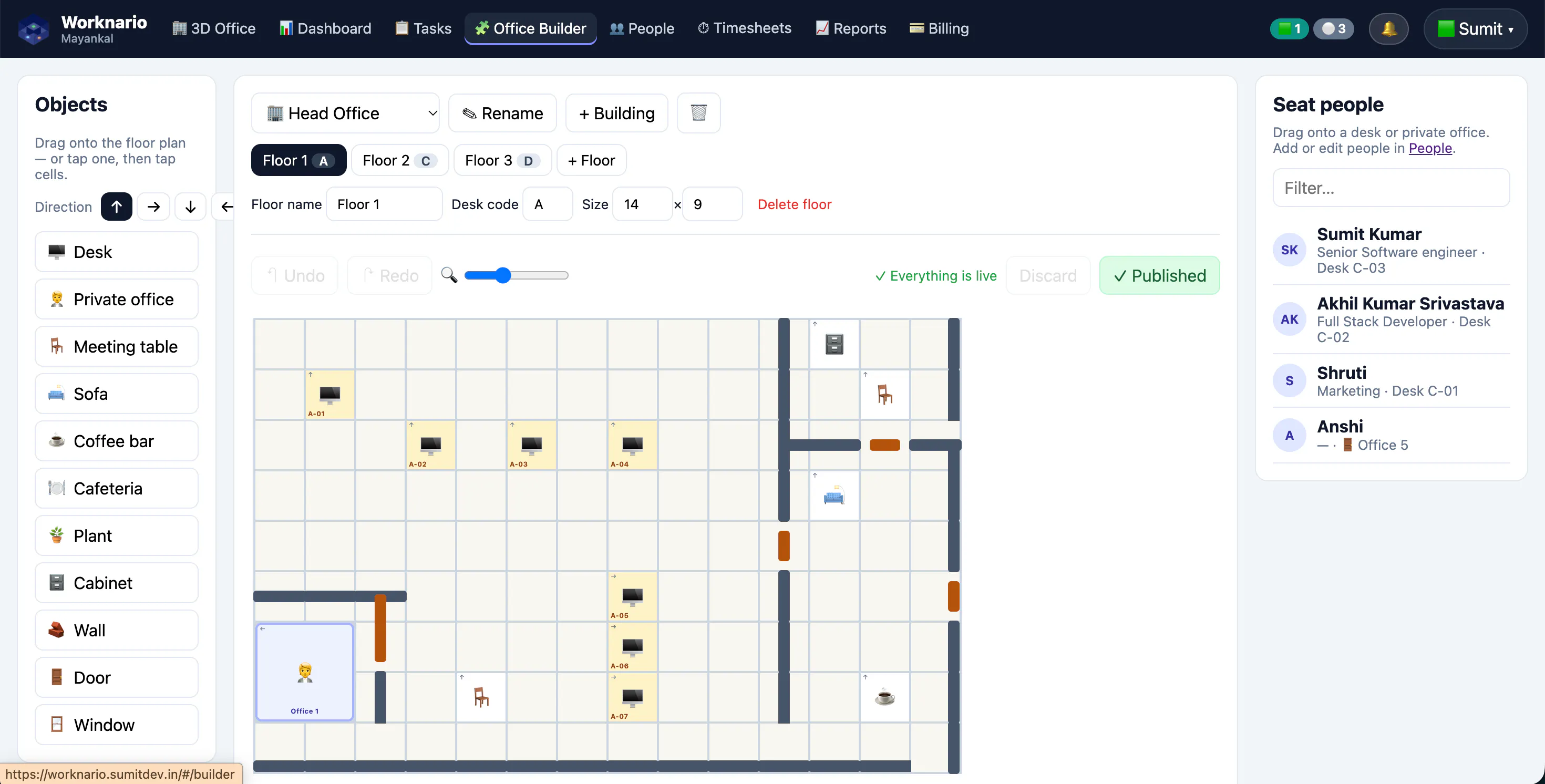This screenshot has width=1545, height=784.
Task: Select desk A-04 on the floor plan
Action: (x=632, y=445)
